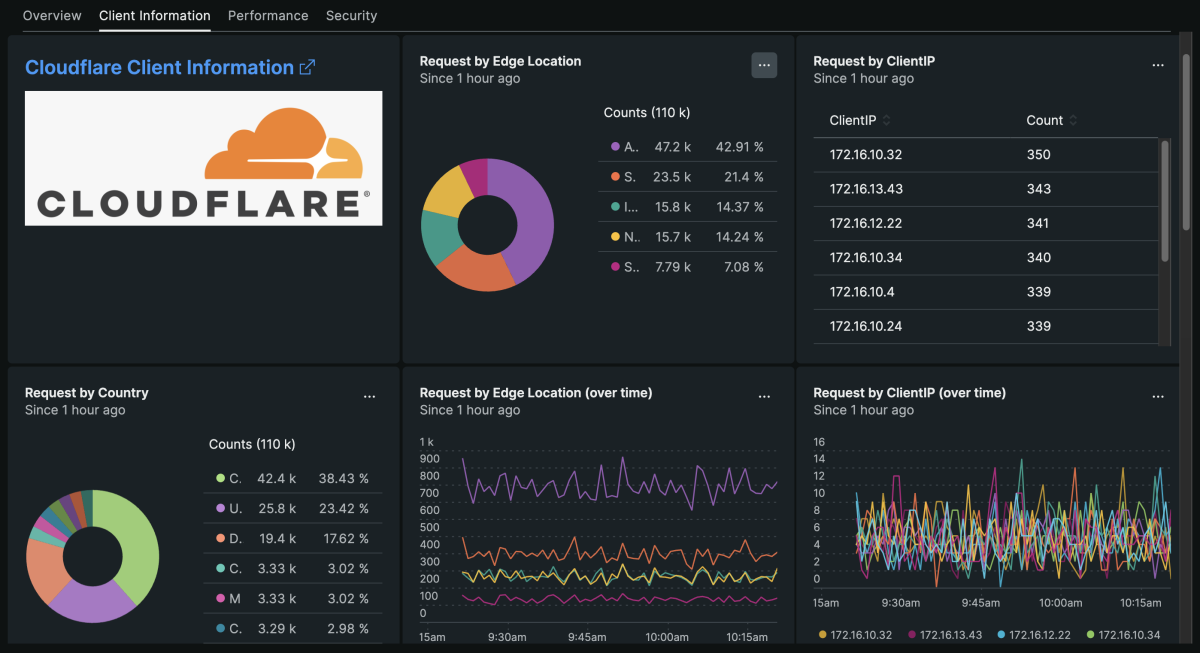
Task: Open options menu for Edge Location over time
Action: pos(764,397)
